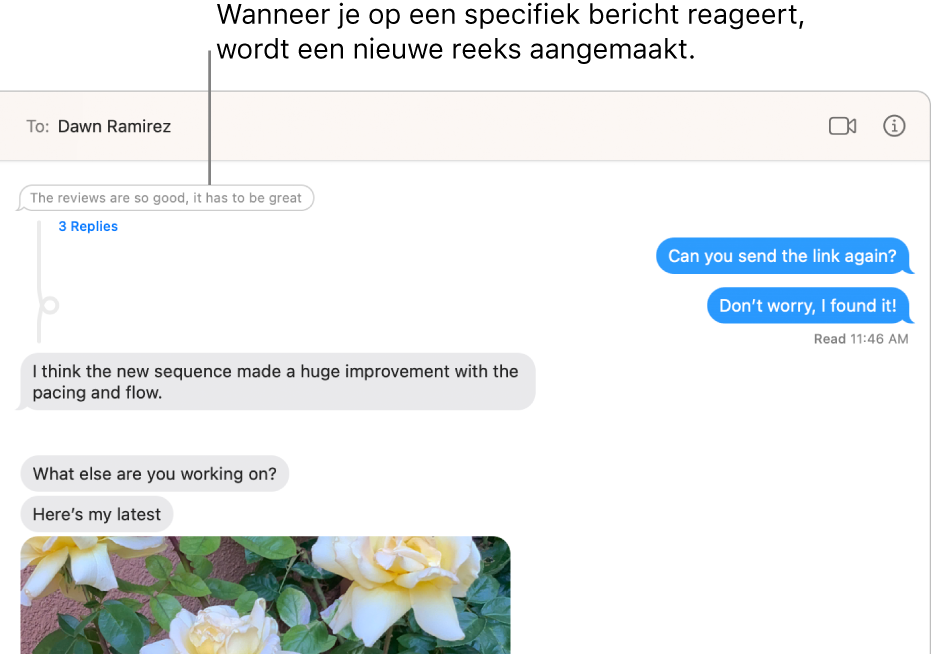Open the yellow roses photo attachment

click(265, 595)
